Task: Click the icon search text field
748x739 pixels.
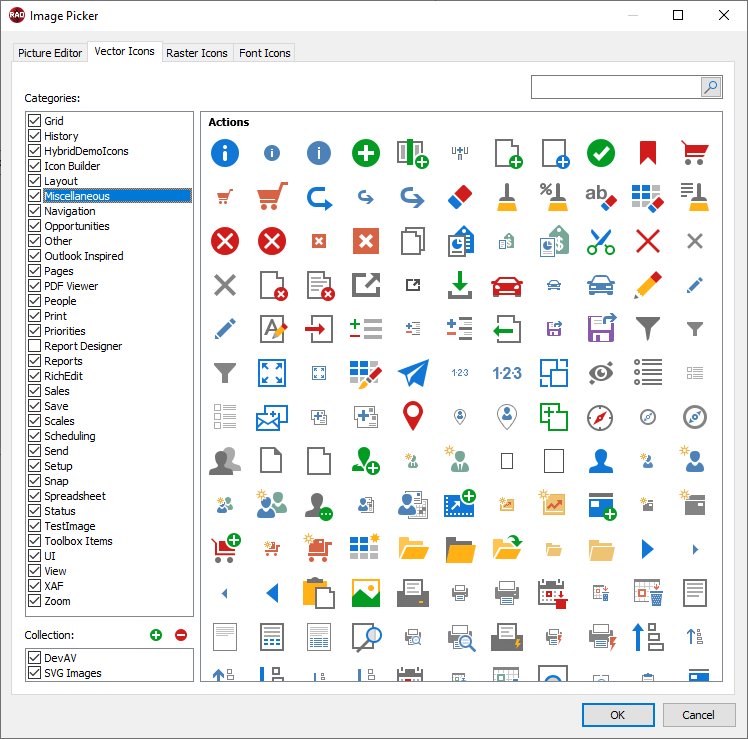Action: (x=615, y=88)
